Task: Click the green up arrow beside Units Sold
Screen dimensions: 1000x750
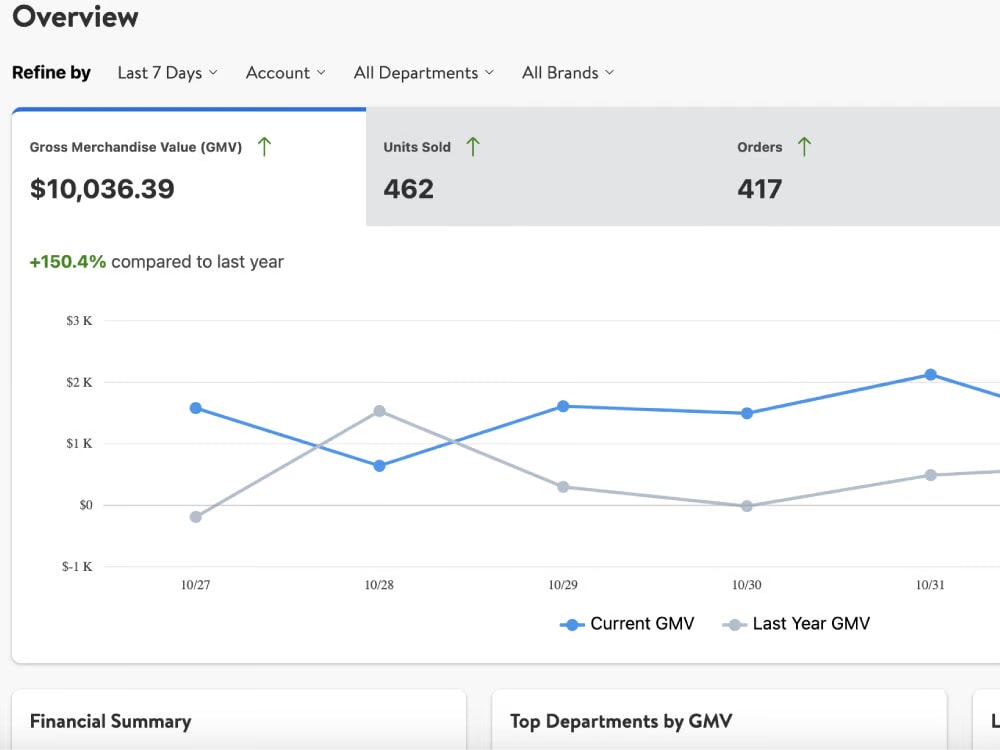Action: [473, 147]
